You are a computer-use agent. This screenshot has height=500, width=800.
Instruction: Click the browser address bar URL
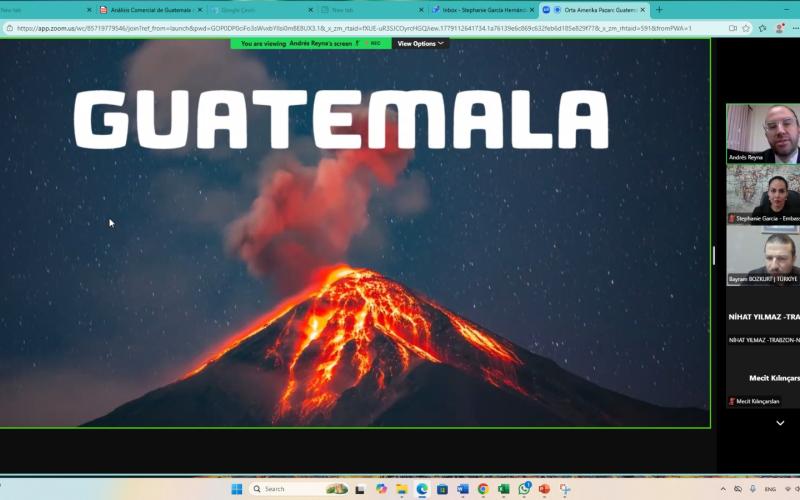(354, 29)
